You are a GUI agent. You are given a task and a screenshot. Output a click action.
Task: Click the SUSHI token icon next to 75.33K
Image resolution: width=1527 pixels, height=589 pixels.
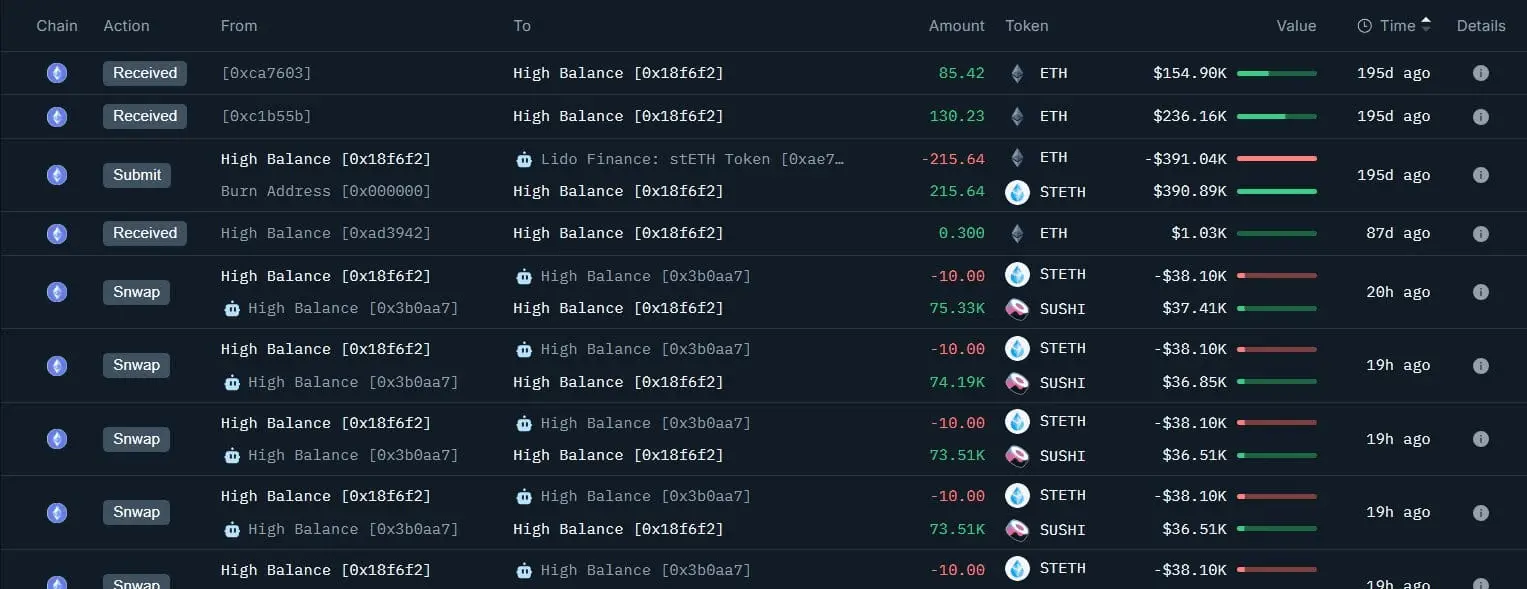pyautogui.click(x=1017, y=309)
